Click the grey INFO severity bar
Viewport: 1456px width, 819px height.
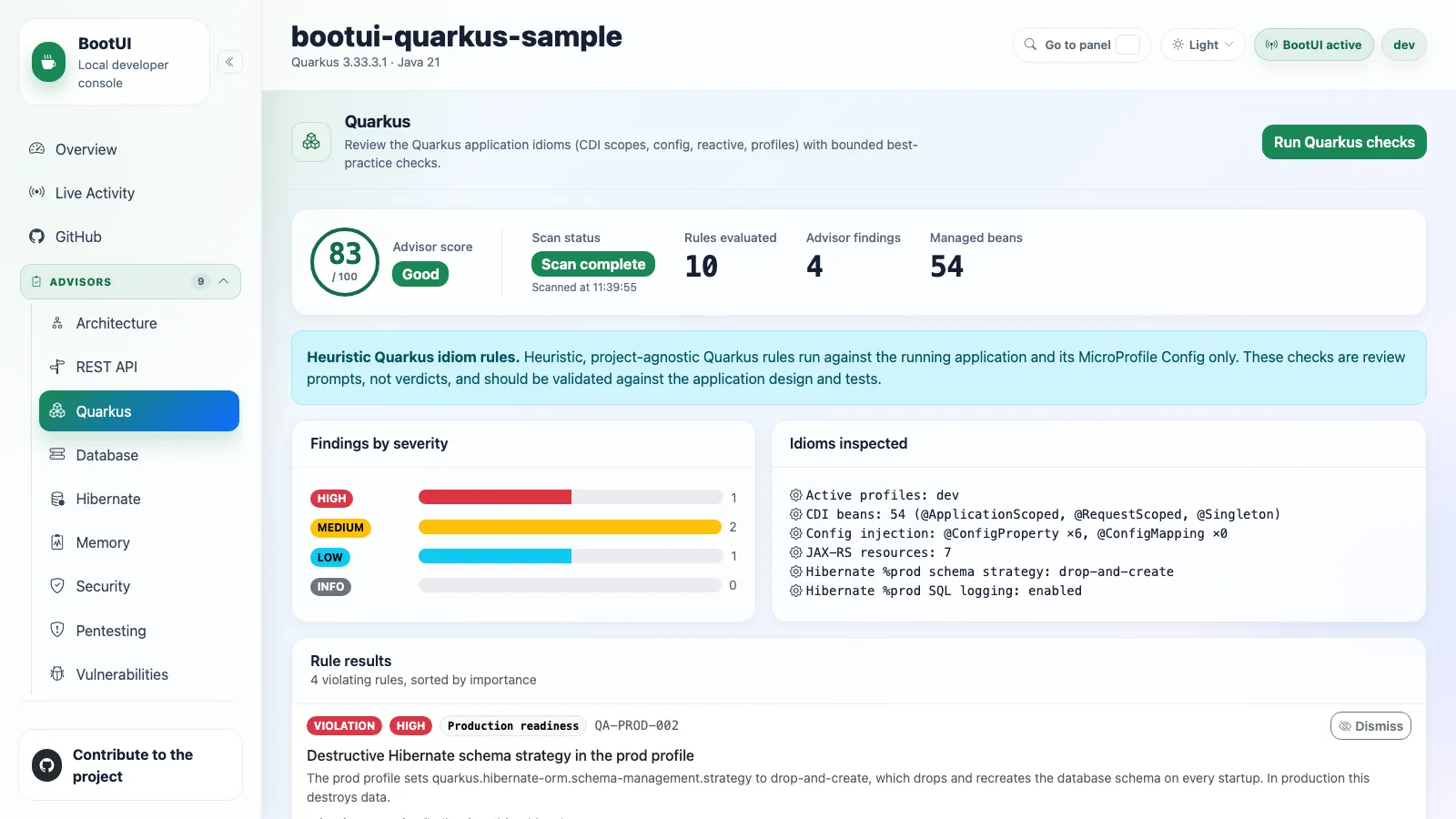pos(570,585)
